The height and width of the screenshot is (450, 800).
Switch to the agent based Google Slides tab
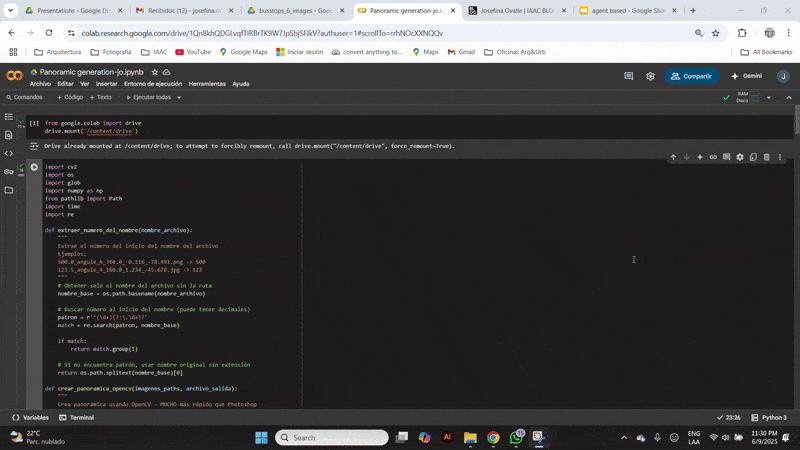pos(628,10)
